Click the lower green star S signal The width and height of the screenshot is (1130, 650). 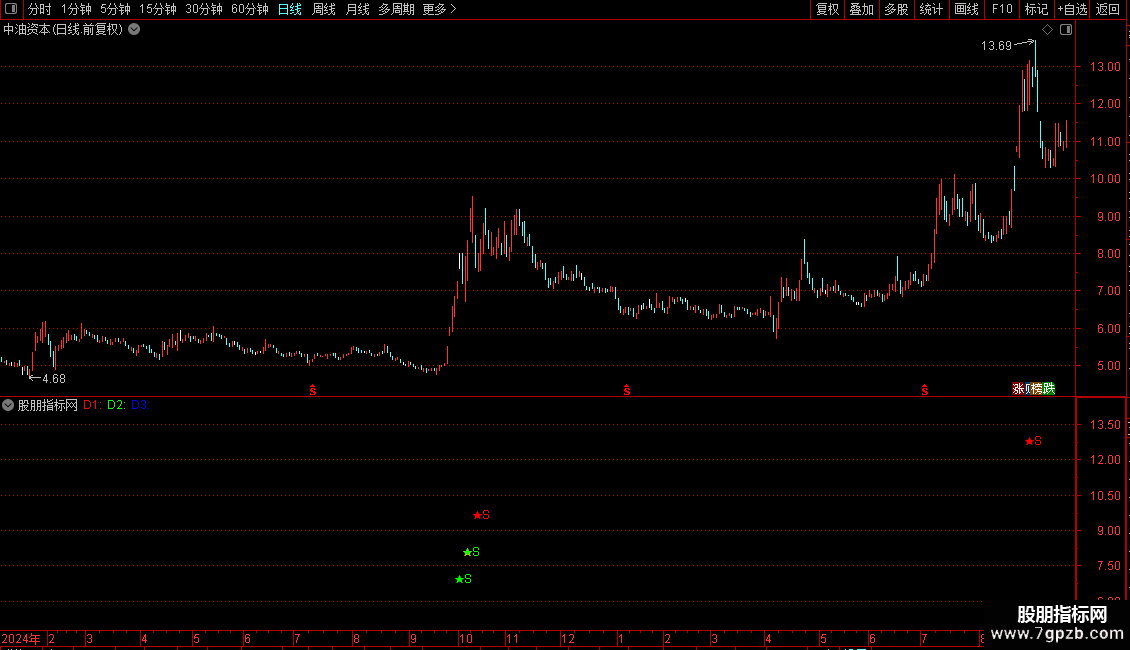pyautogui.click(x=463, y=579)
